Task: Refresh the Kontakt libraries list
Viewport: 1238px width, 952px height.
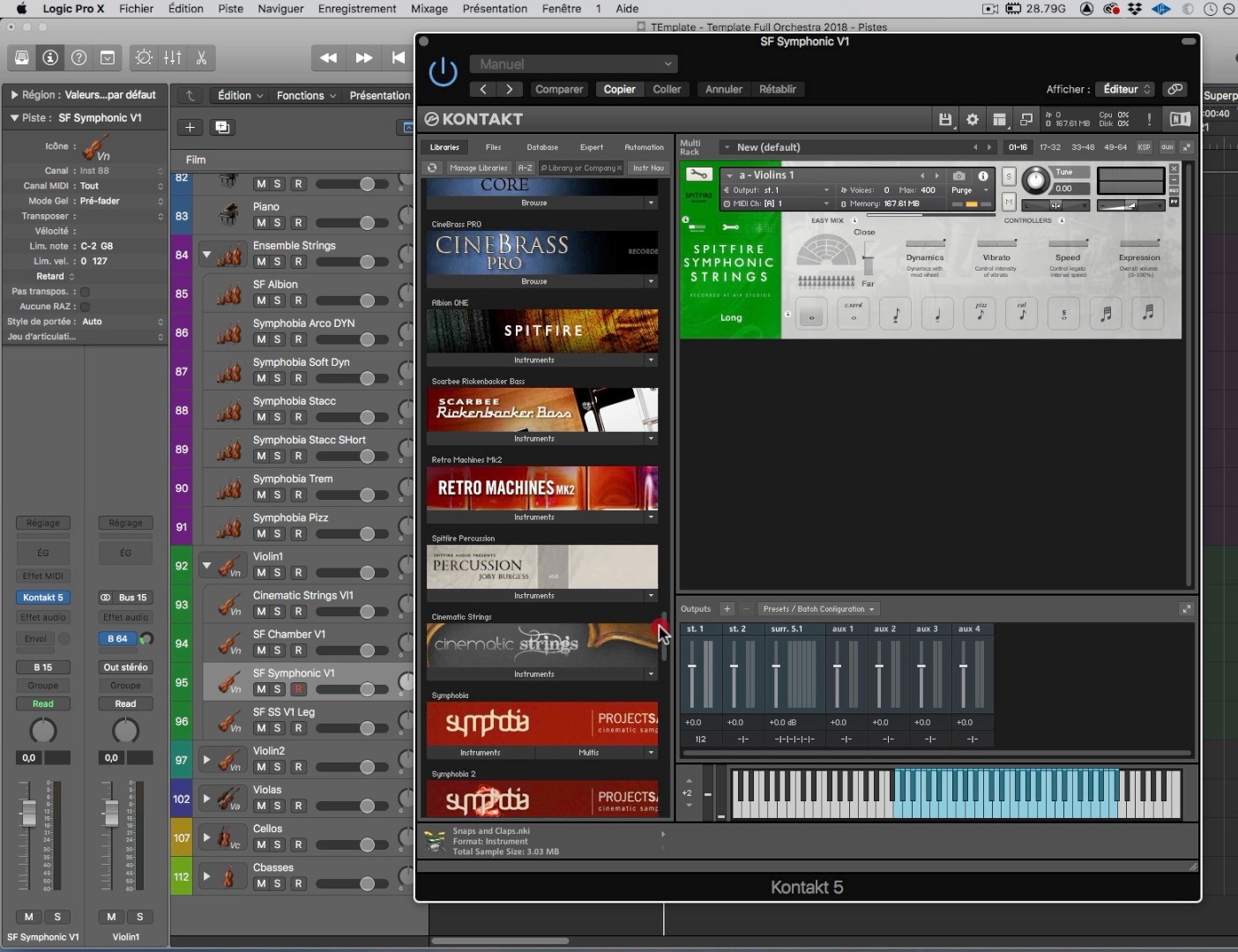Action: pyautogui.click(x=432, y=167)
